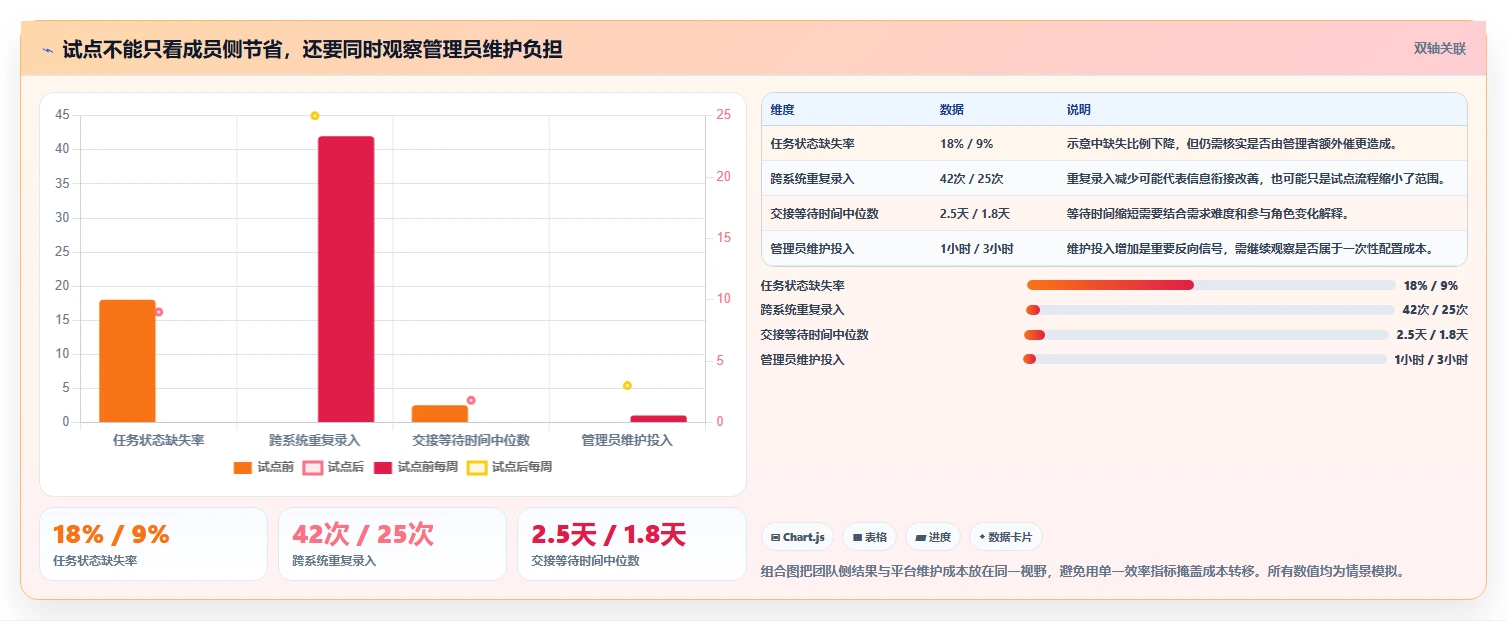This screenshot has width=1507, height=621.
Task: Click the footer note beginning 组合图把团队侧结果
Action: [1082, 572]
